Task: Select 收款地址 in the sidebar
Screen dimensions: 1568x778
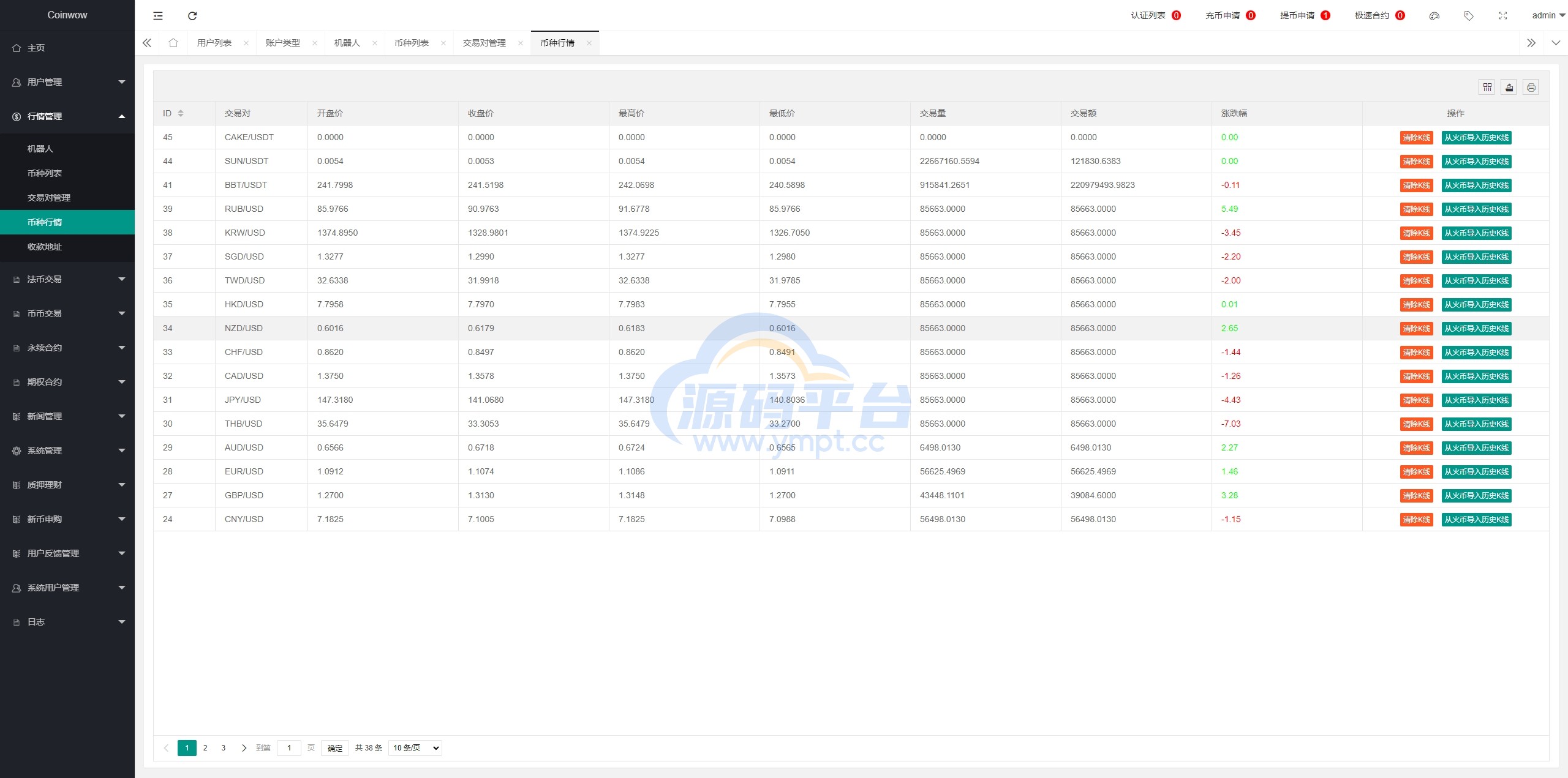Action: 45,247
